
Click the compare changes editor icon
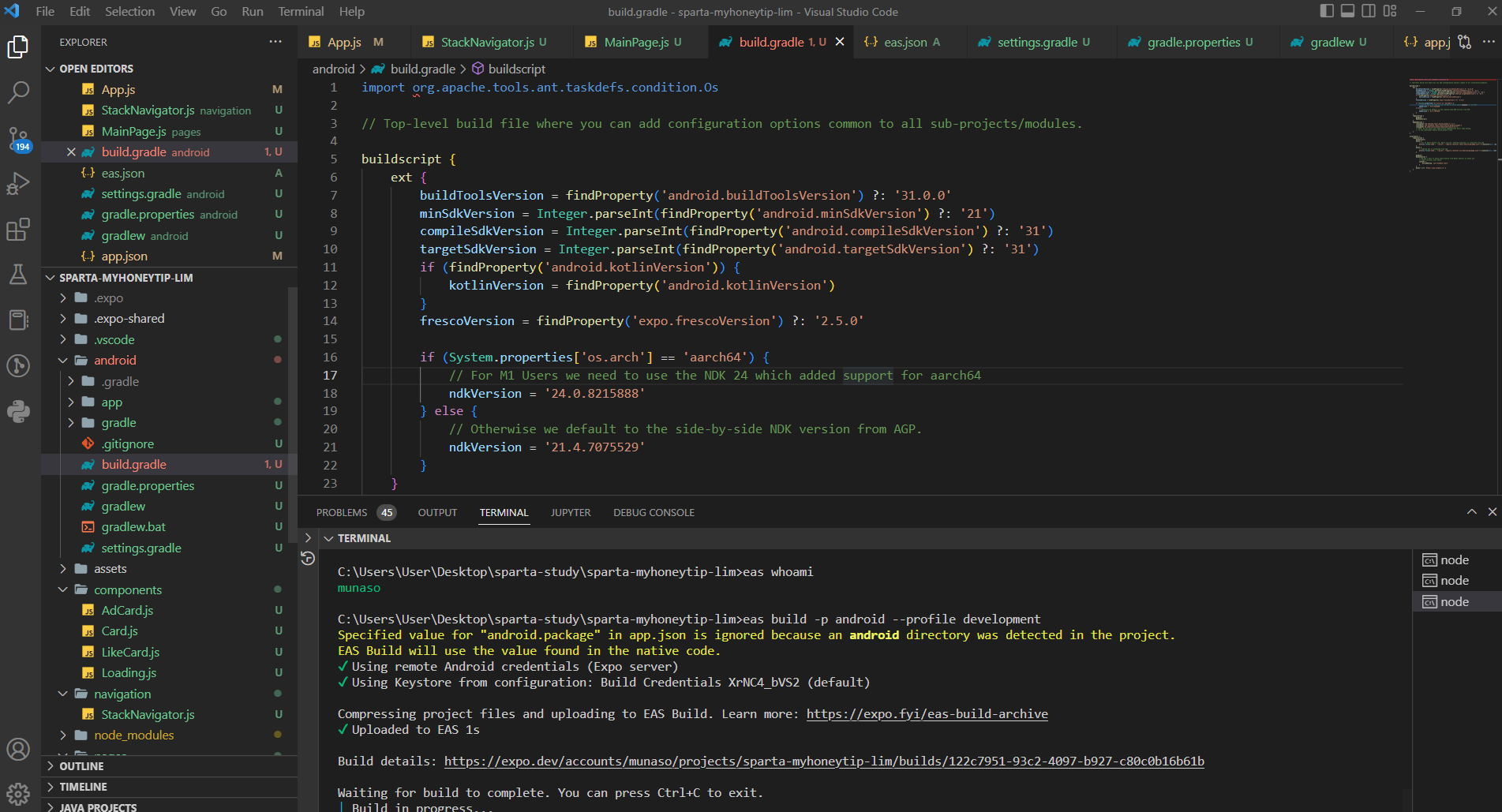click(1464, 42)
